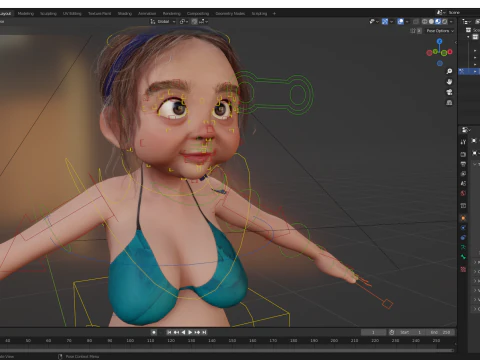Play the animation forward
The image size is (480, 360).
[x=190, y=332]
